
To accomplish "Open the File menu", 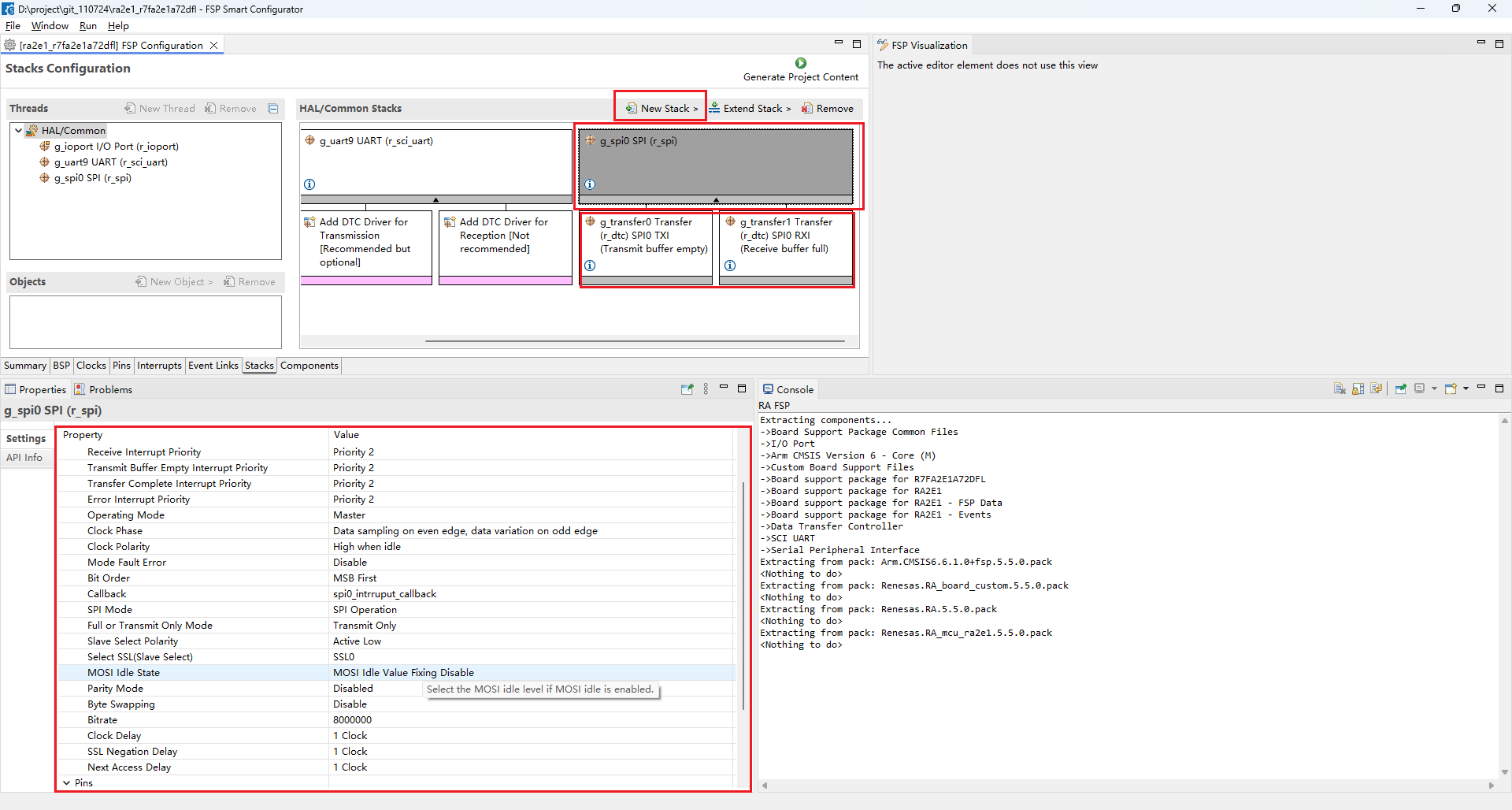I will (13, 26).
